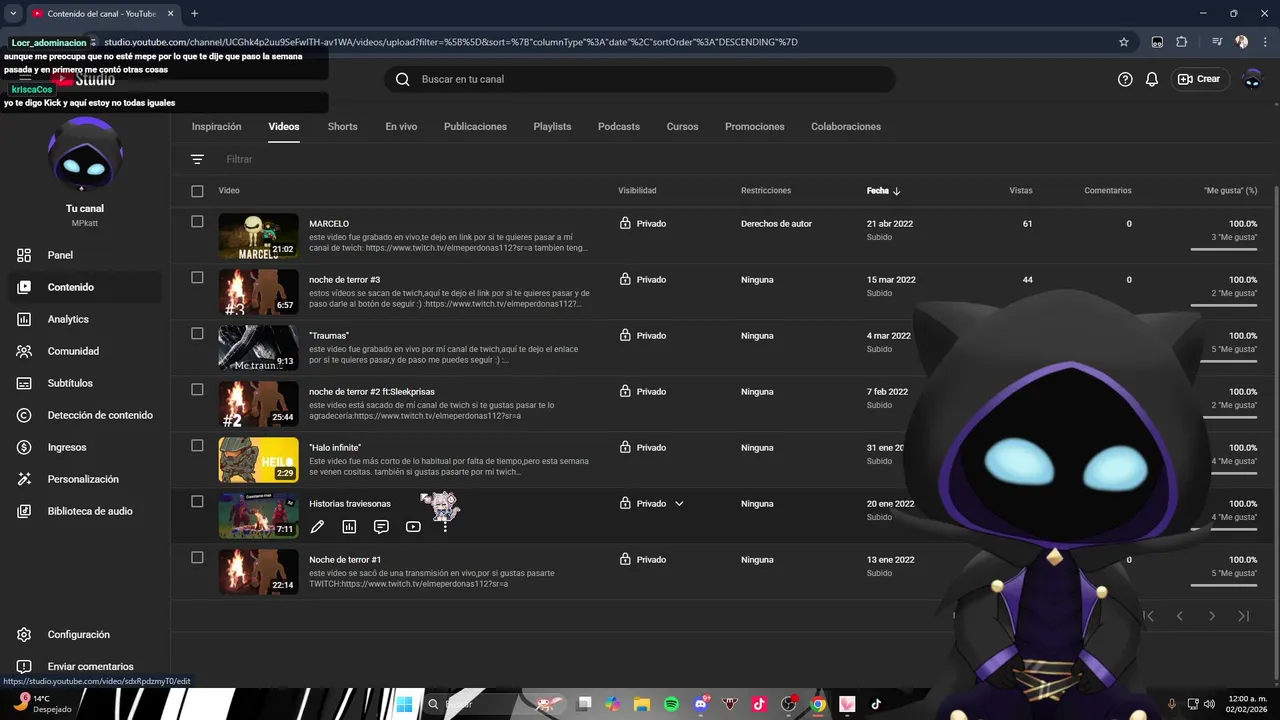
Task: Open comments icon for Historias traviesonas
Action: coord(381,526)
